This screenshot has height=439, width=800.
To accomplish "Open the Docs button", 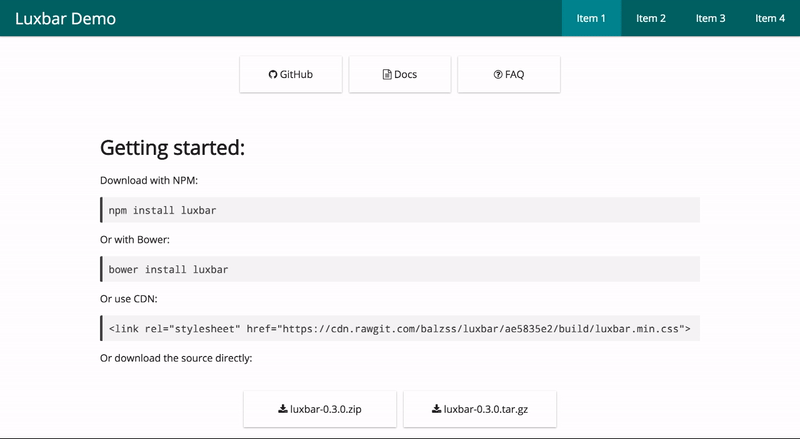I will click(400, 75).
